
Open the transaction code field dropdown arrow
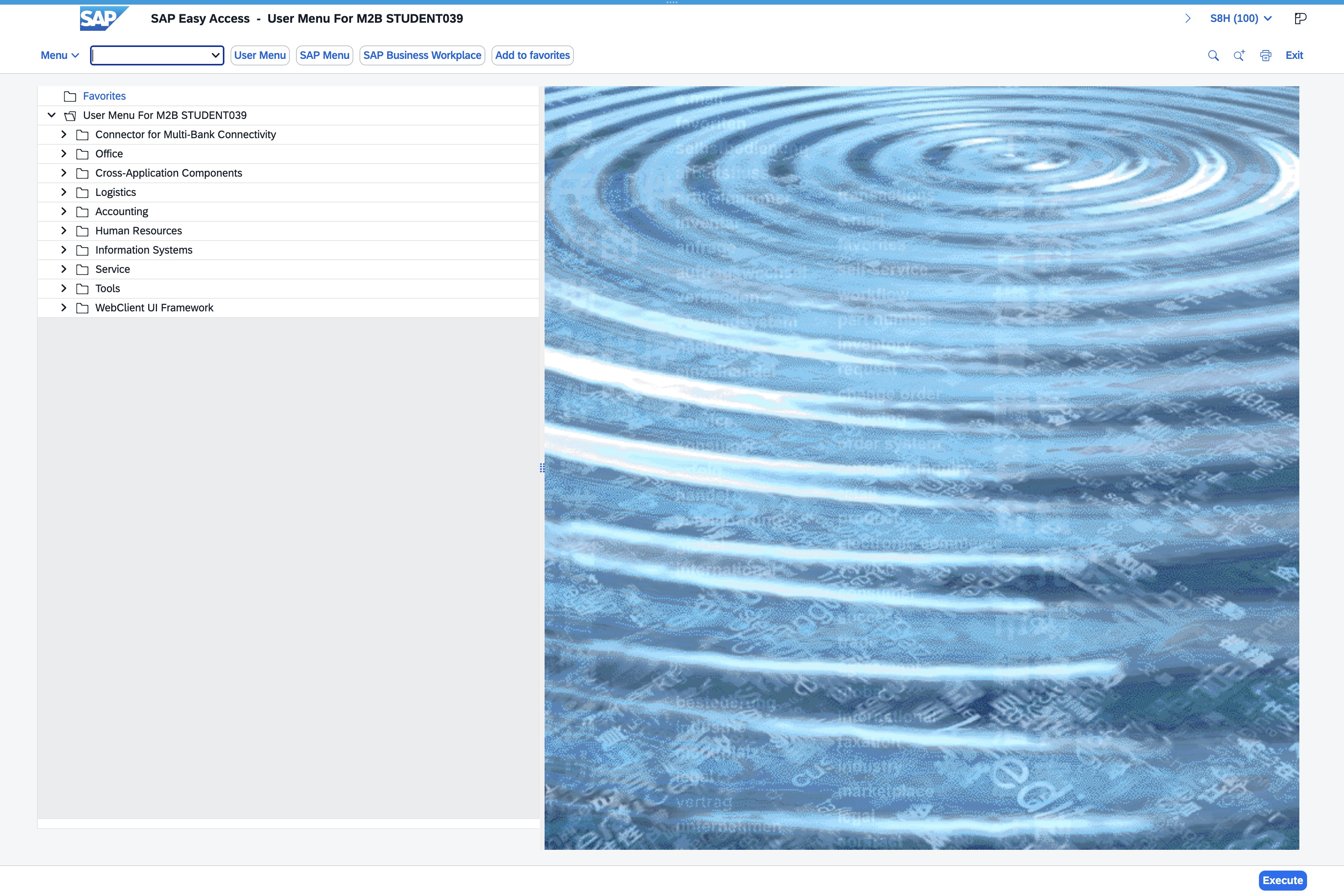click(x=216, y=55)
